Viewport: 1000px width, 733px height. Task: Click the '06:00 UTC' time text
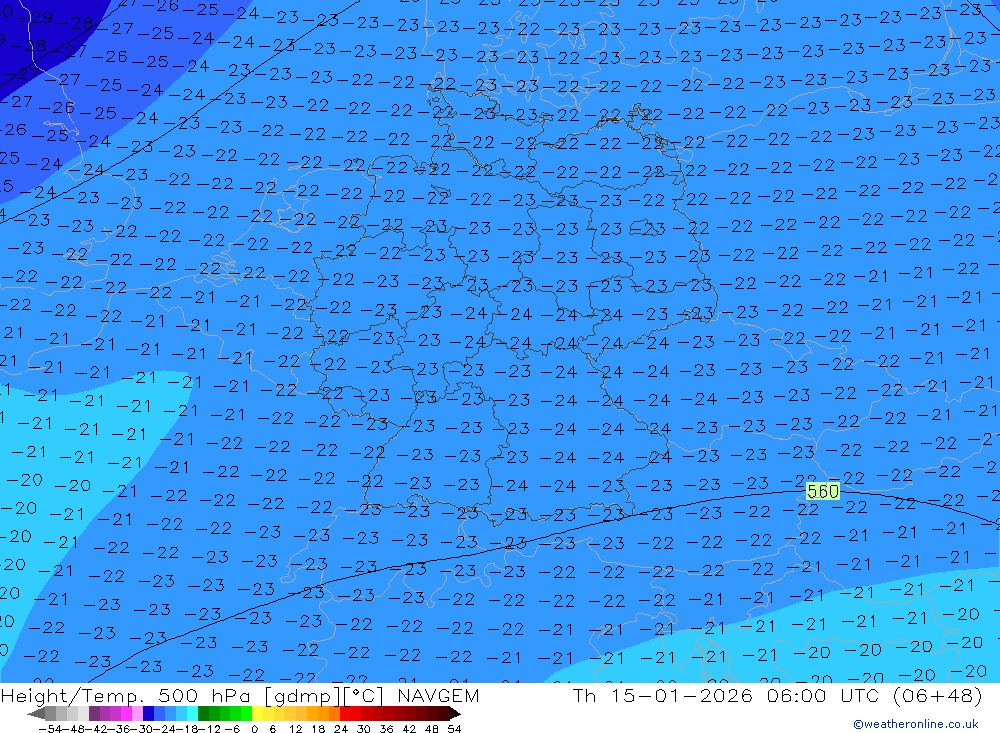pos(823,695)
